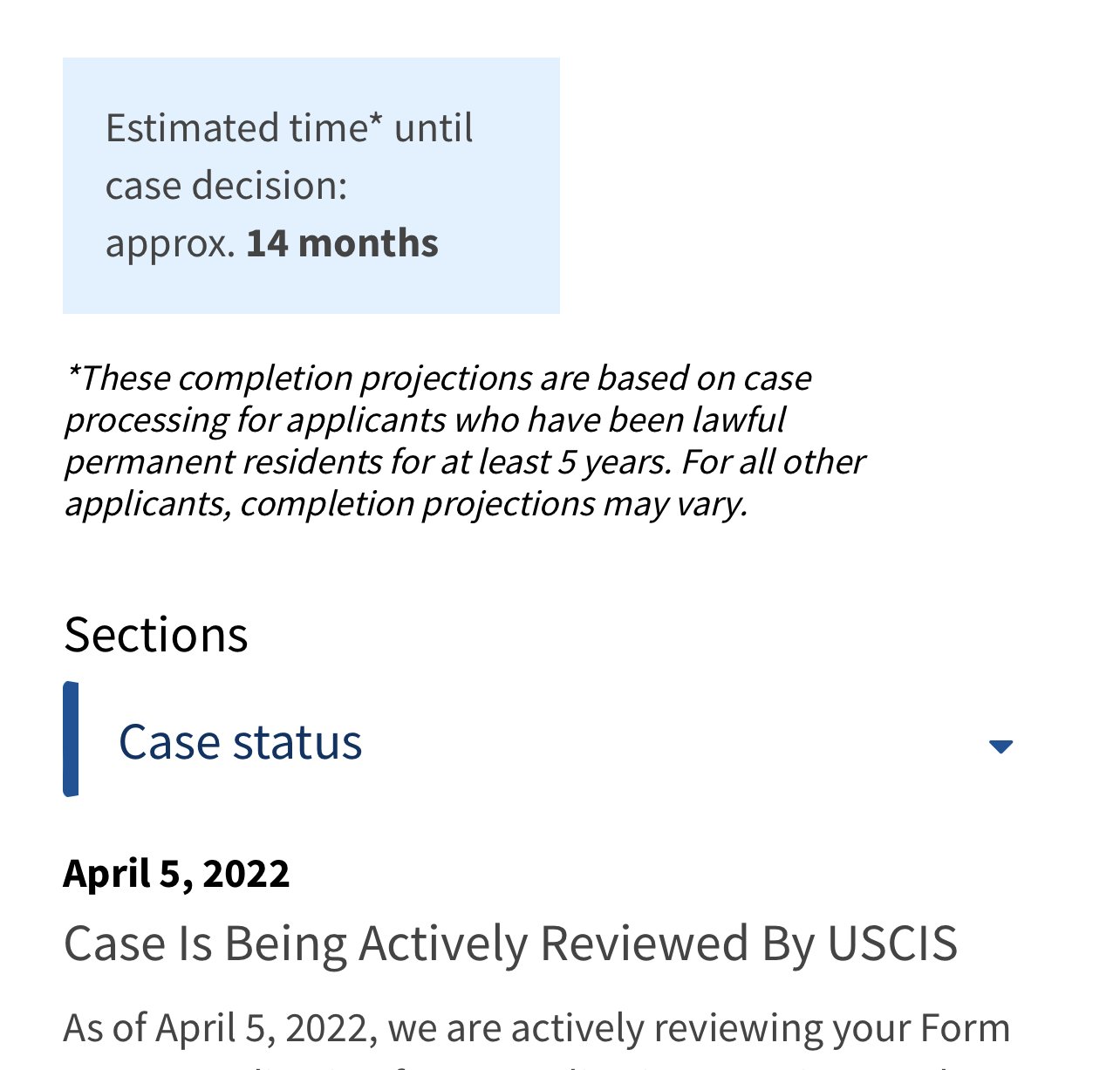Screen dimensions: 1120x1070
Task: Click USCIS in the status heading
Action: tap(892, 944)
